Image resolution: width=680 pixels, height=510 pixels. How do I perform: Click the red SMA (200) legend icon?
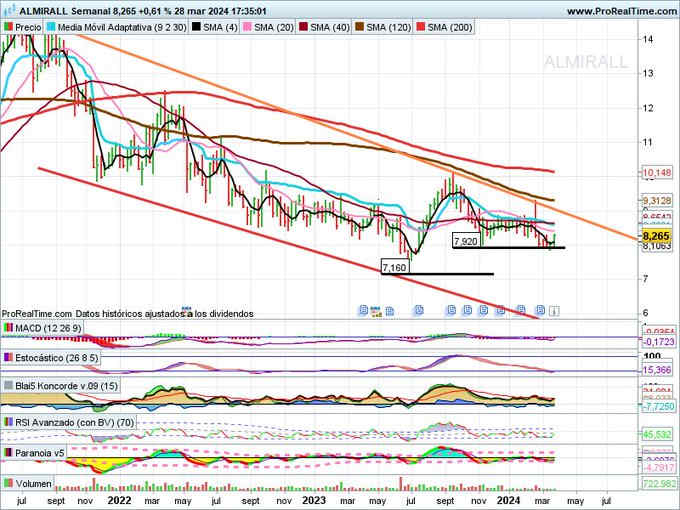pos(421,27)
